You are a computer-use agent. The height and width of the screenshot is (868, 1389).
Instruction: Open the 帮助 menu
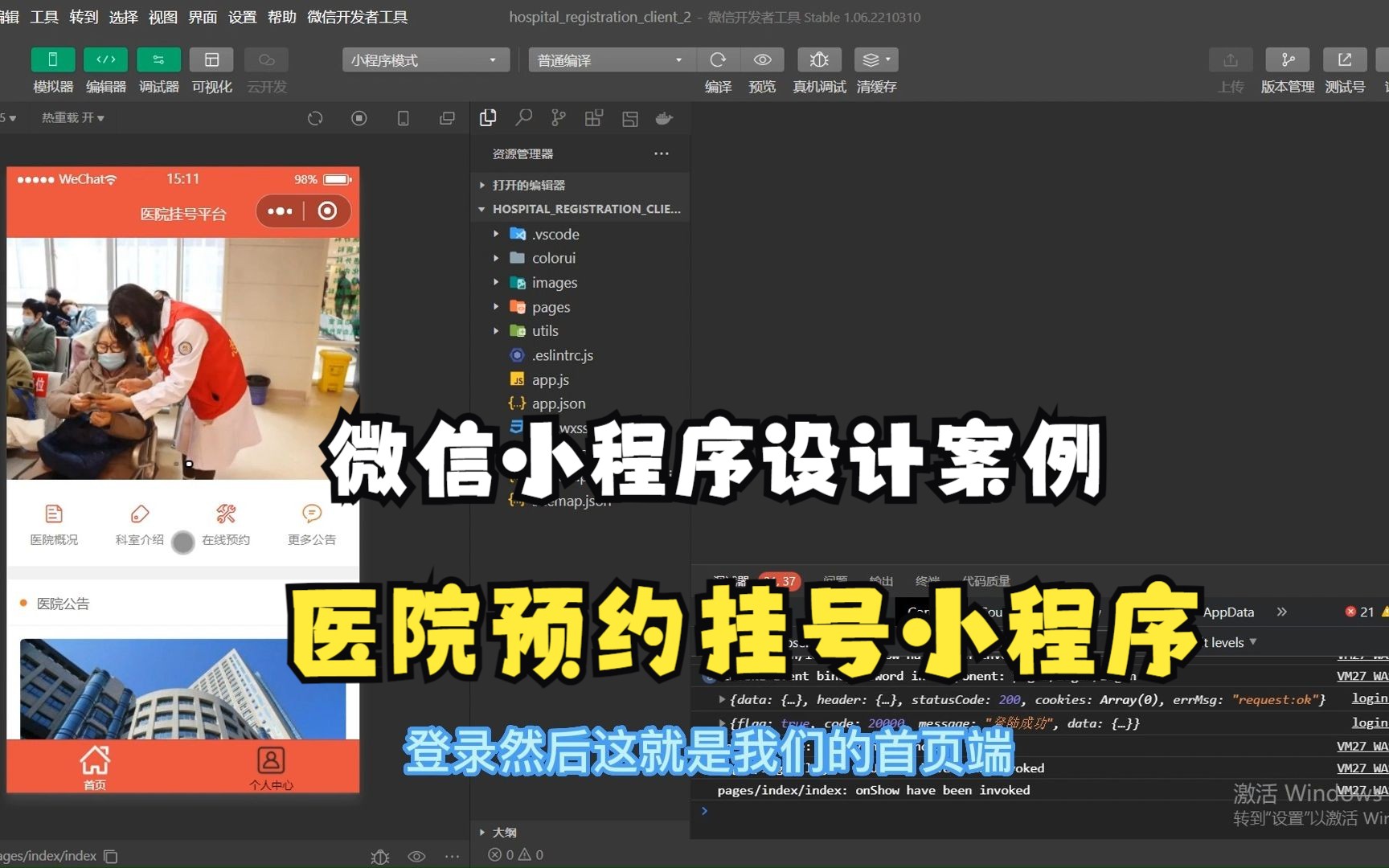[281, 17]
